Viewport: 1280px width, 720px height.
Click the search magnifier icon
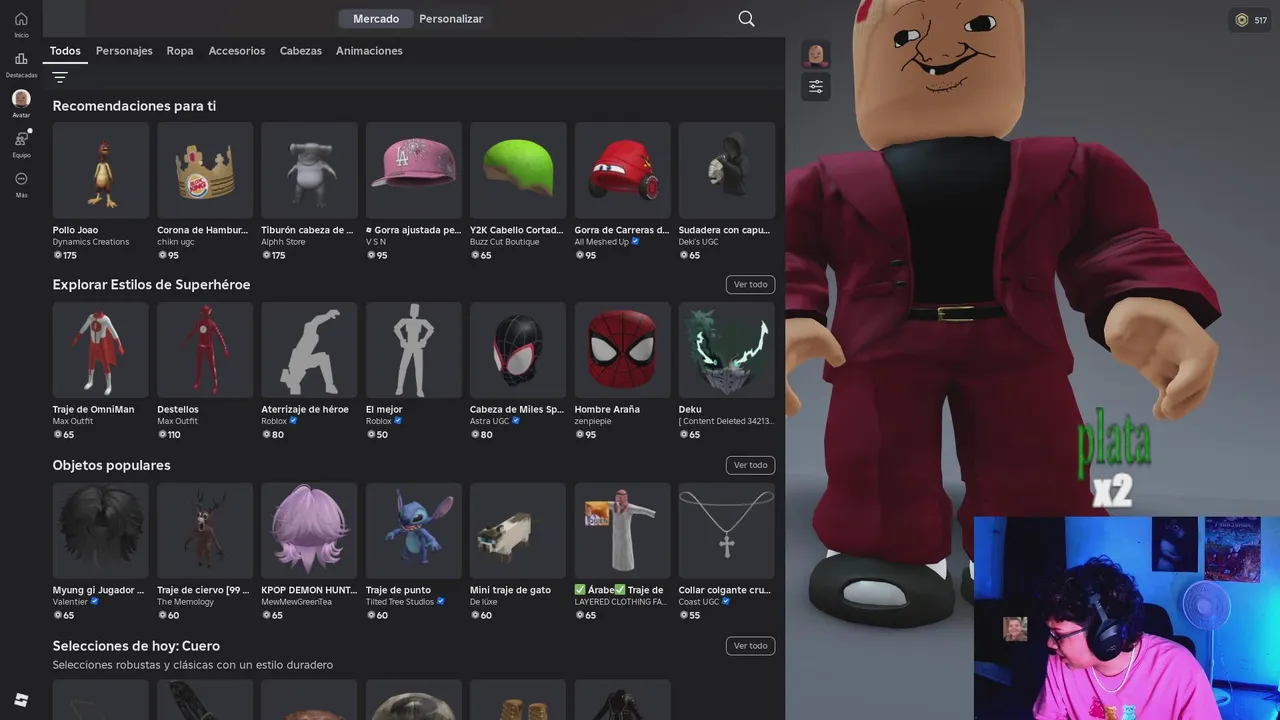(x=746, y=19)
